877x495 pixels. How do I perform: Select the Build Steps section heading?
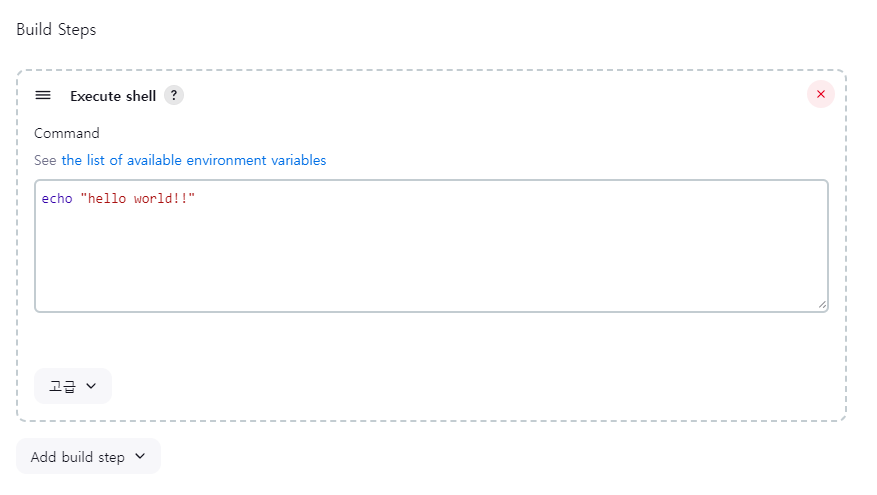56,30
